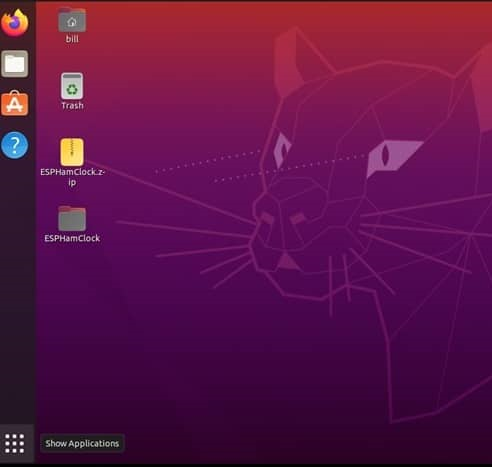Select the gray ESPHamClock folder icon
The height and width of the screenshot is (467, 492).
coord(72,218)
